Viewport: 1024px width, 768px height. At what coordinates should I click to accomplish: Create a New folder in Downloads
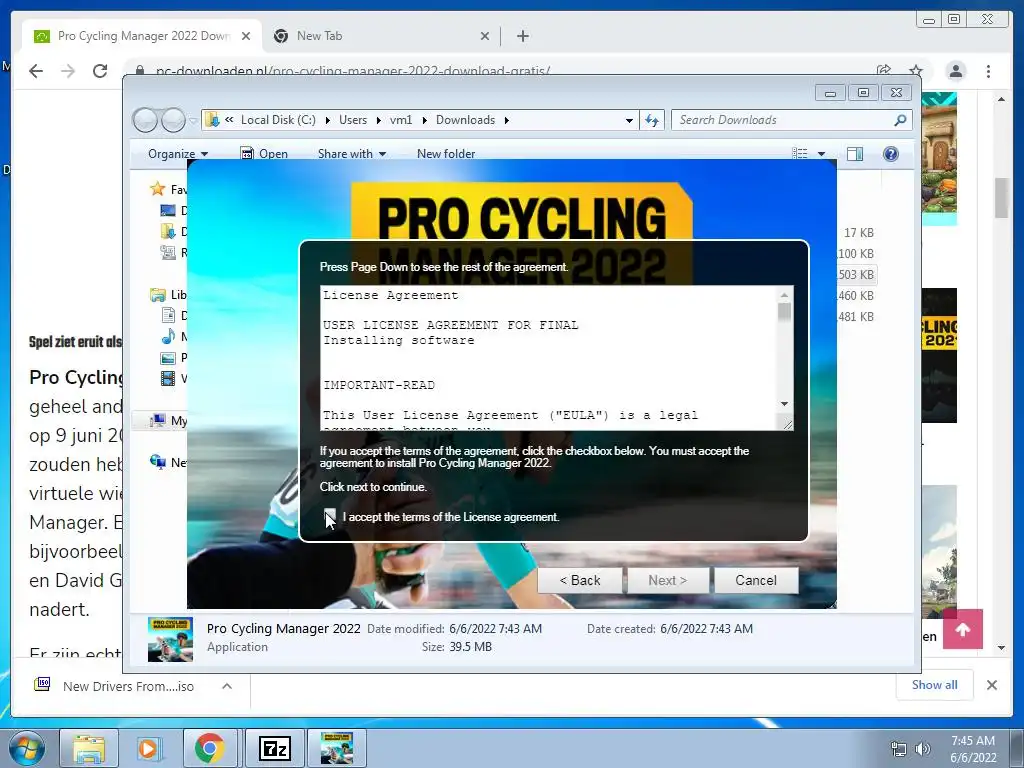pos(446,153)
